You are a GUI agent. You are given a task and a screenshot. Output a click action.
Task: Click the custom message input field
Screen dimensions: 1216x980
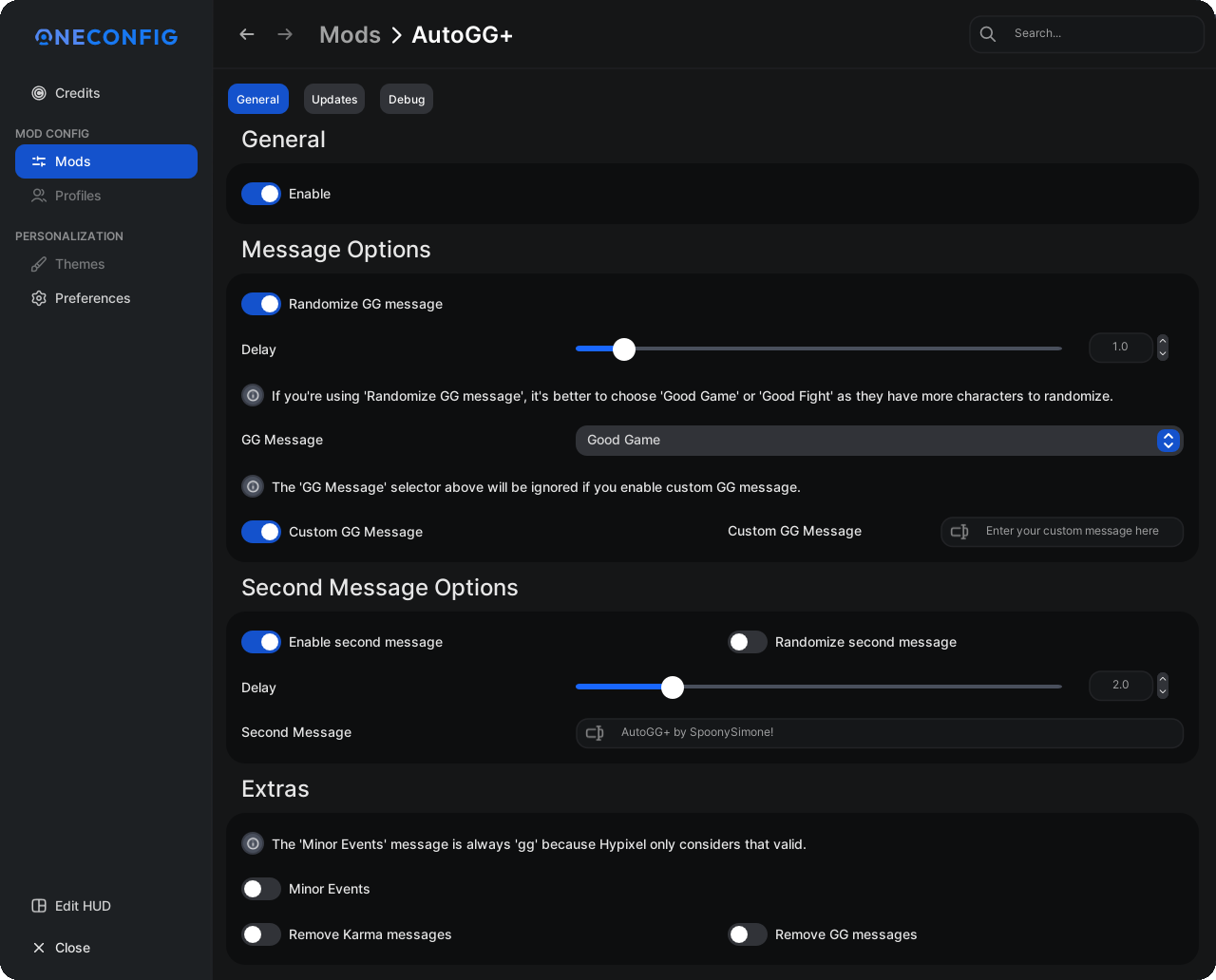[1062, 532]
